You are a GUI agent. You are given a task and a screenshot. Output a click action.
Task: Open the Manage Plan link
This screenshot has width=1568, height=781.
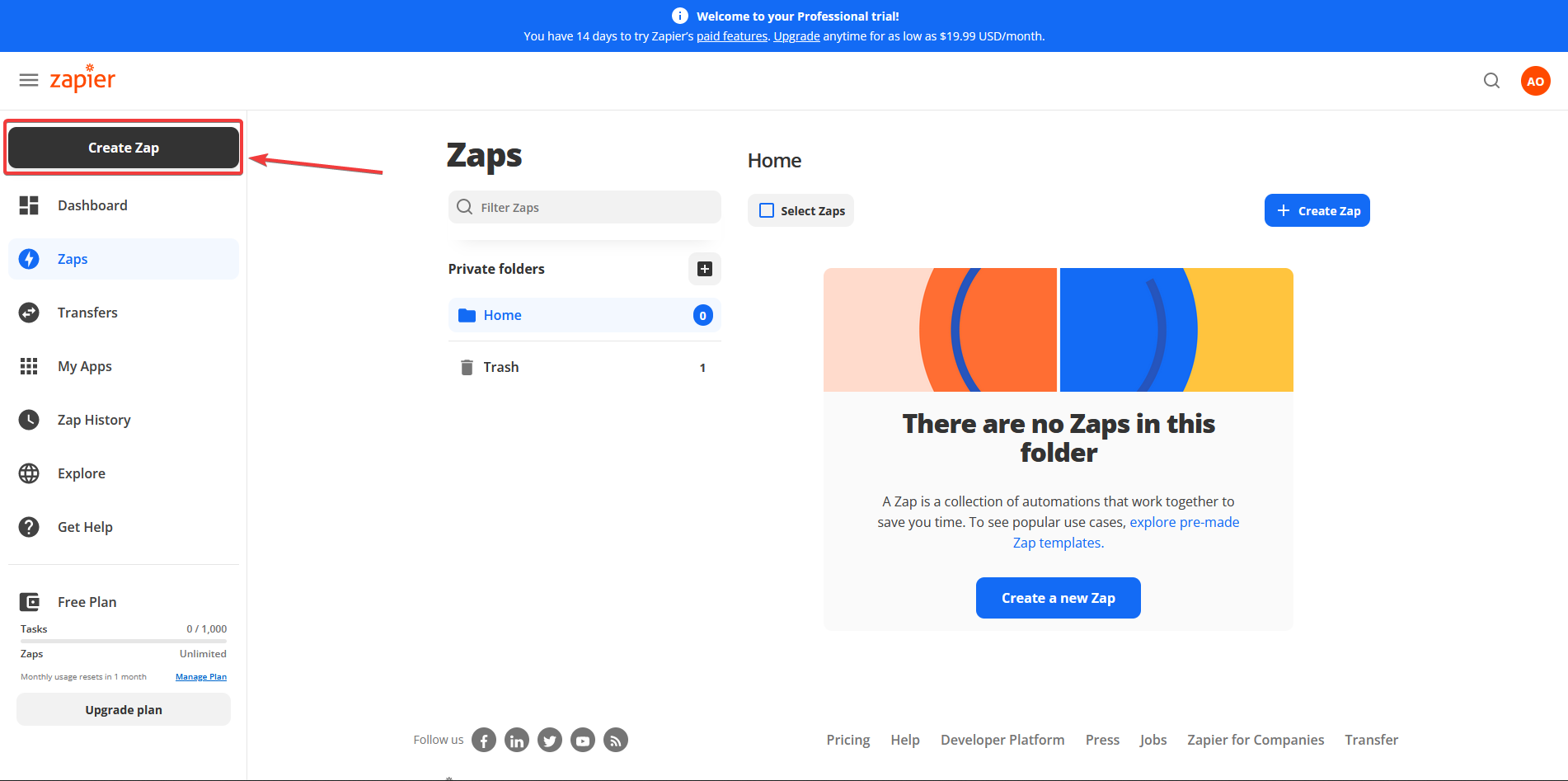[201, 677]
